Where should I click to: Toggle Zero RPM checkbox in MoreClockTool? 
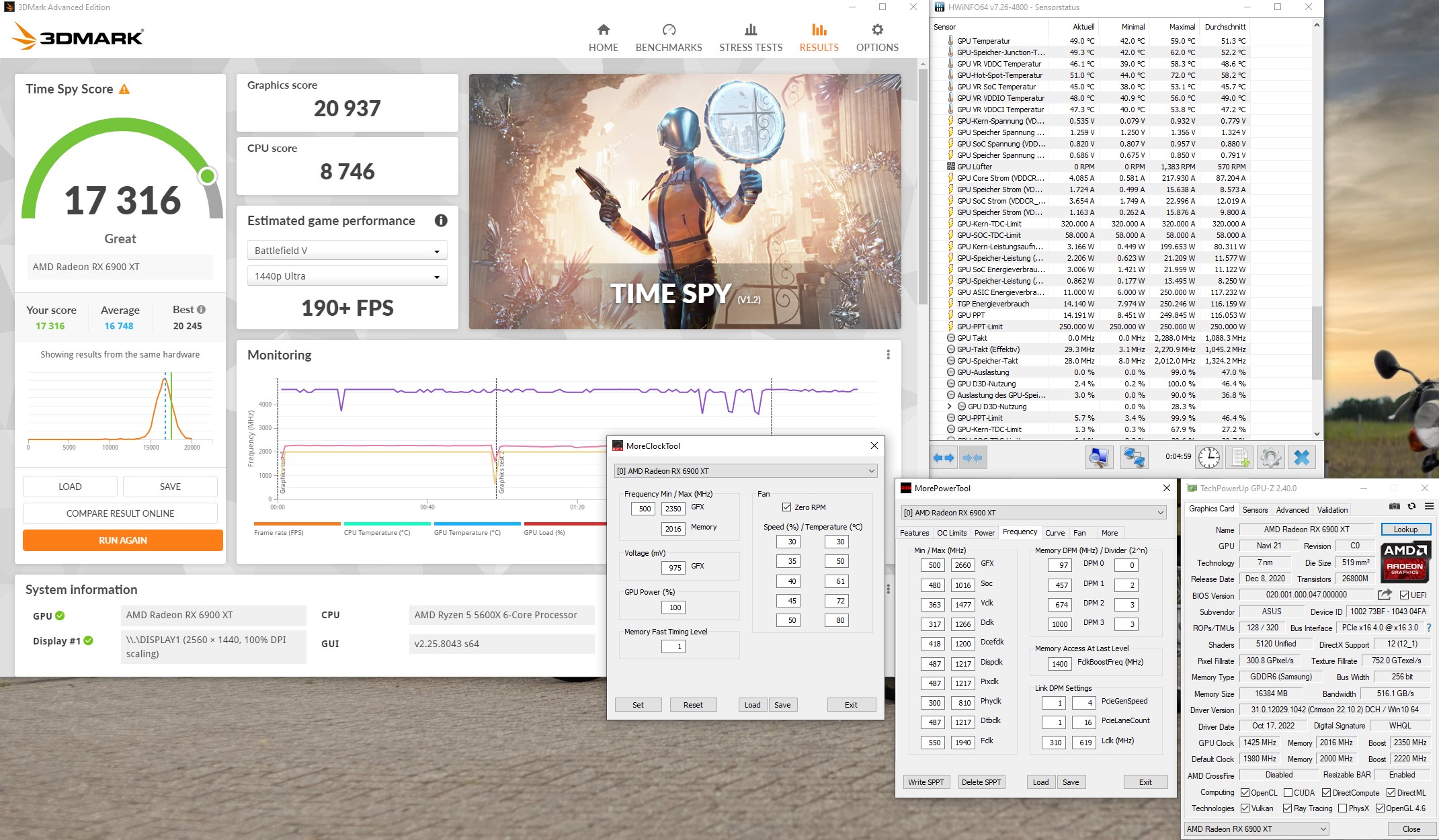(786, 507)
